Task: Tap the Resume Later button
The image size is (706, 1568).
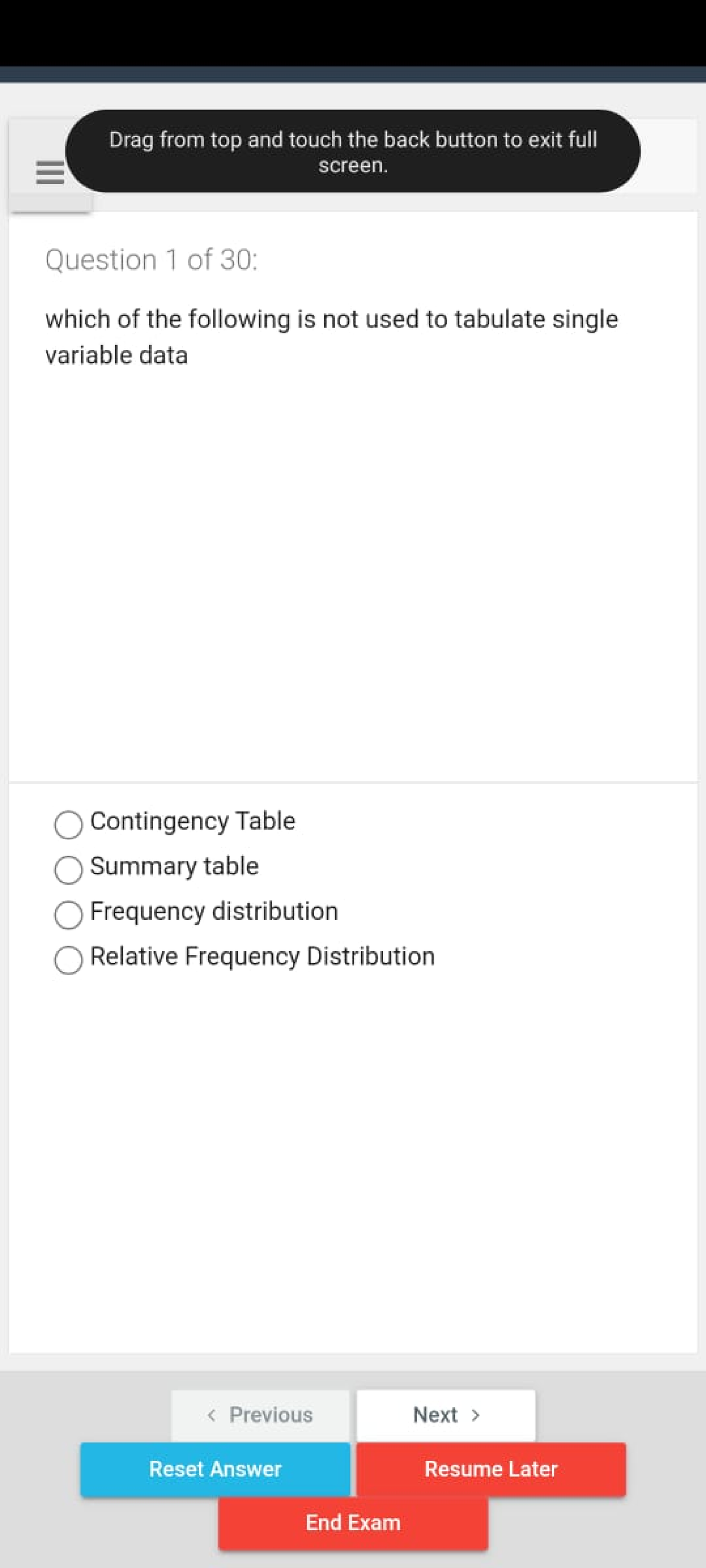Action: click(x=491, y=1469)
